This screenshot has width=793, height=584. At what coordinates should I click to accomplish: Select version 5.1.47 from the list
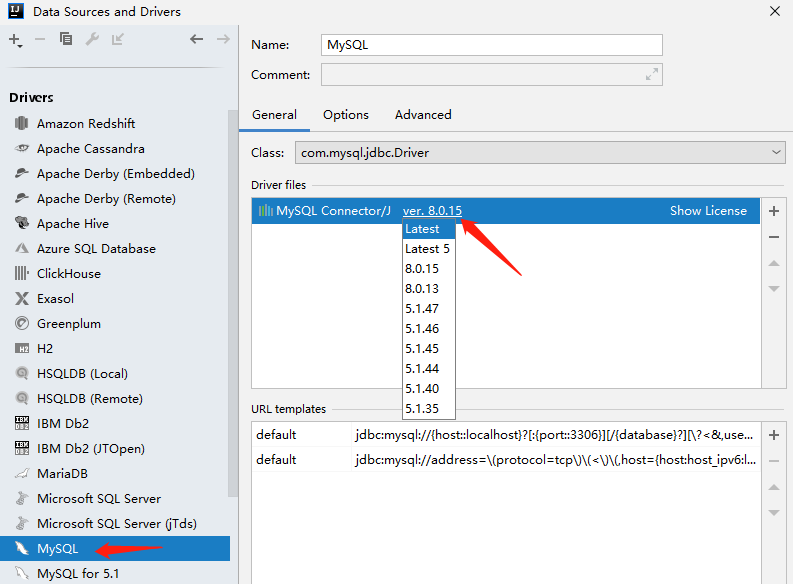(429, 308)
